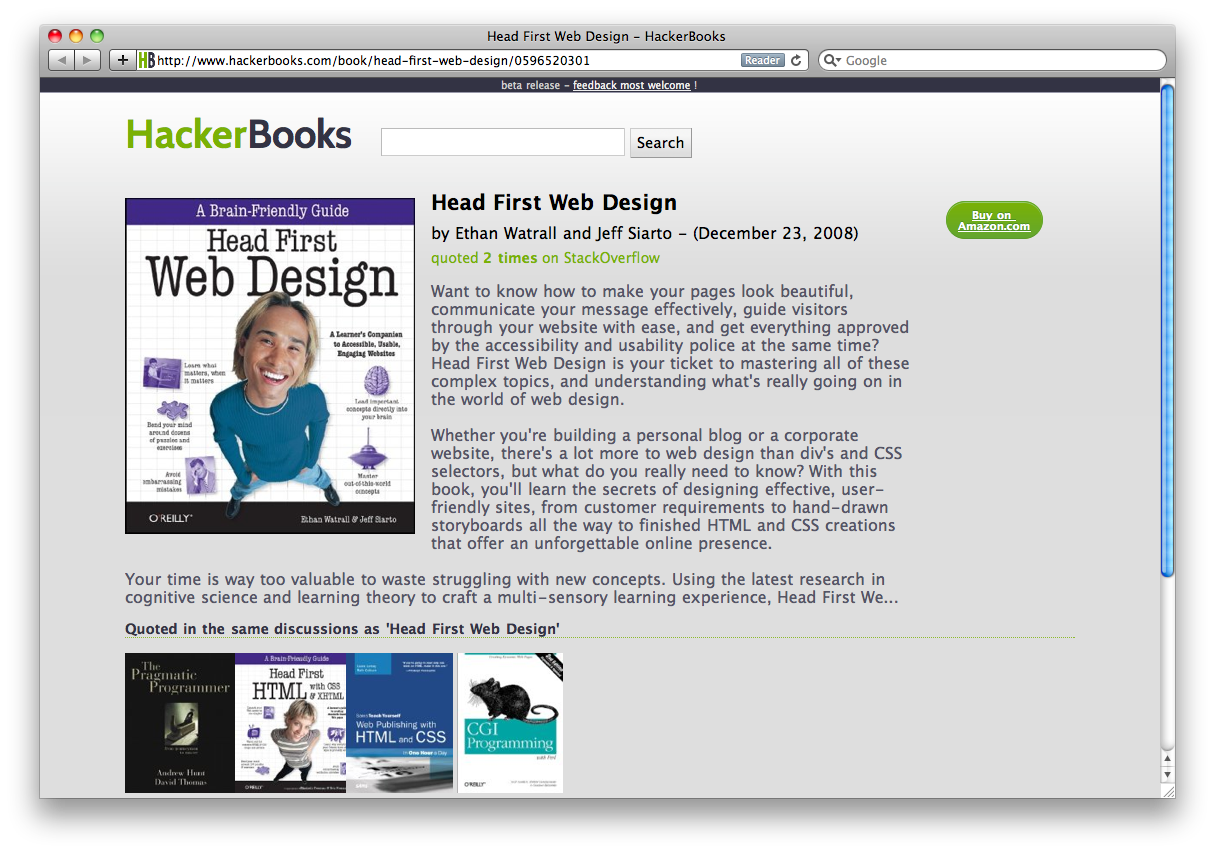The width and height of the screenshot is (1215, 853).
Task: Open the Head First Web Design cover image
Action: 270,366
